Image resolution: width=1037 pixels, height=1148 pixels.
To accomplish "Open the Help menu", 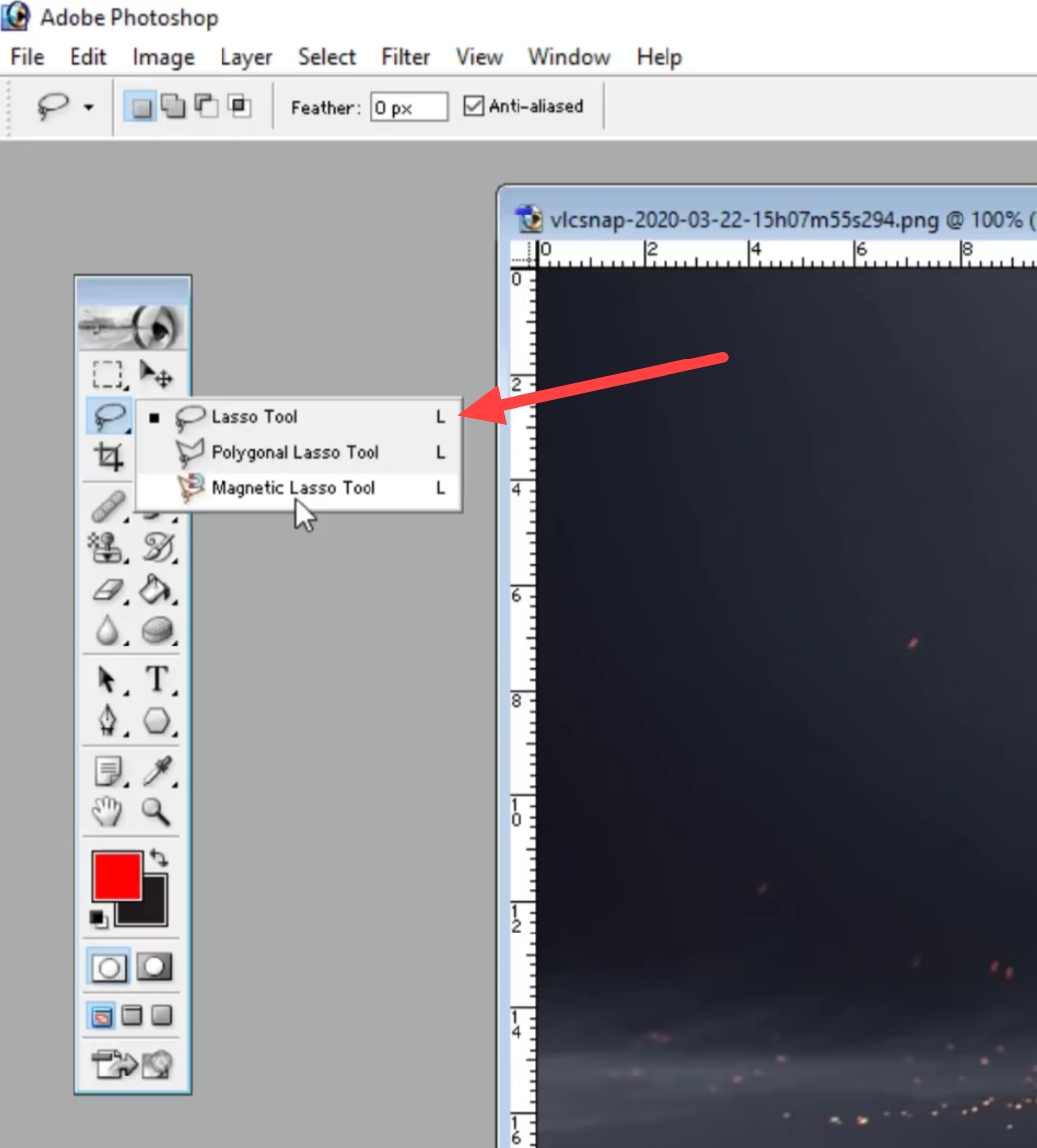I will click(x=660, y=57).
